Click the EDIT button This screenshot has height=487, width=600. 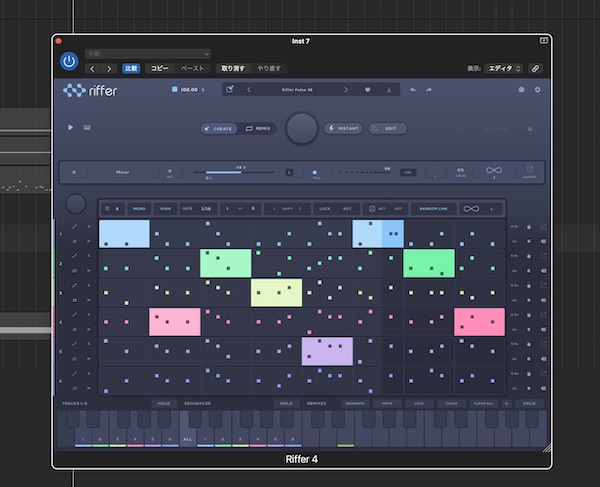pos(388,129)
